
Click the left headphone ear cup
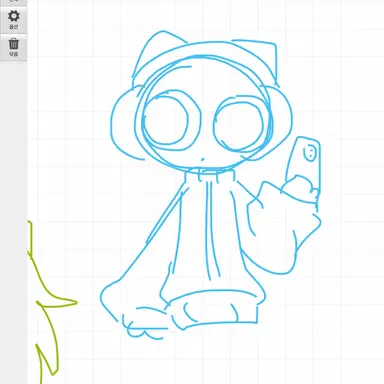(x=124, y=123)
